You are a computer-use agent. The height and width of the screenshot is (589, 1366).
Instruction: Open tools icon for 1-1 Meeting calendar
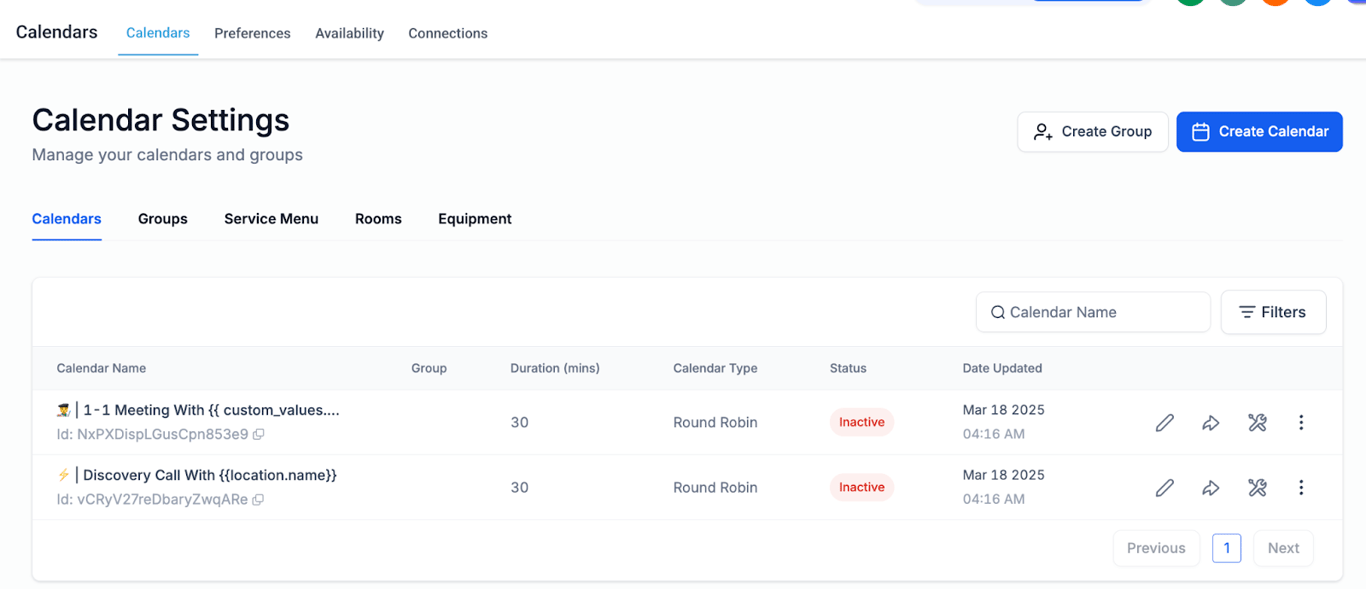(x=1257, y=423)
